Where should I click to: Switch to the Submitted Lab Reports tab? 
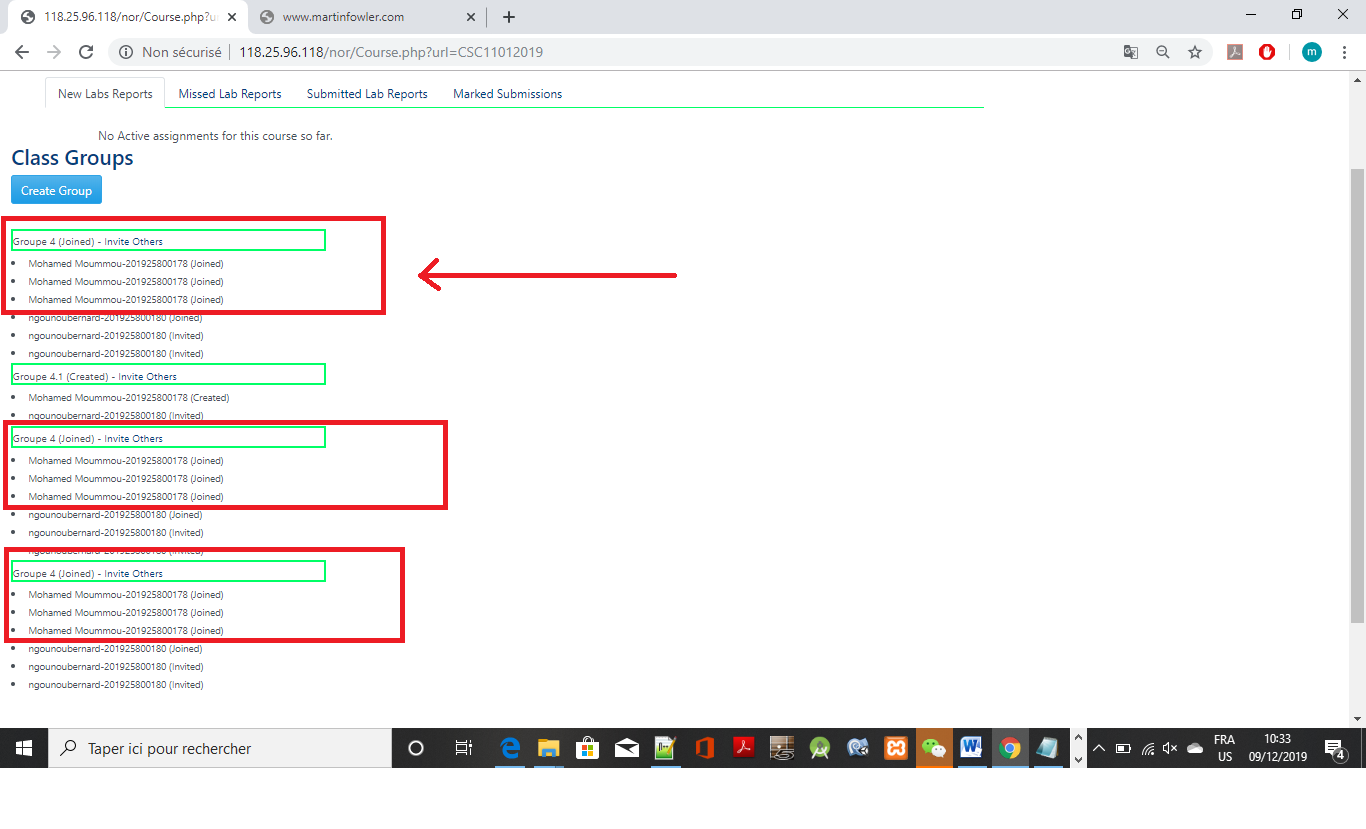click(367, 94)
